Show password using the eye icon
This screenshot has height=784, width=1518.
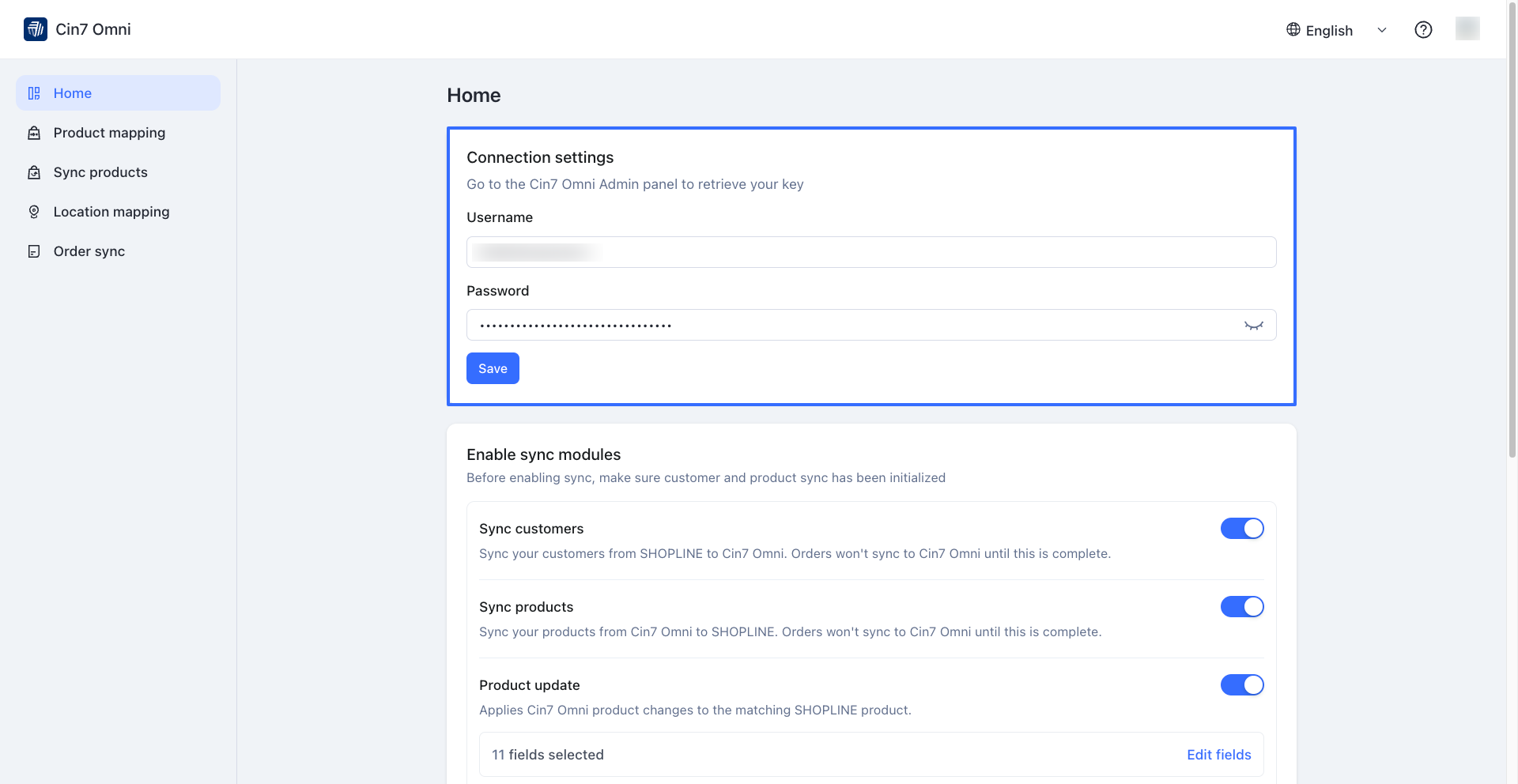(1254, 326)
